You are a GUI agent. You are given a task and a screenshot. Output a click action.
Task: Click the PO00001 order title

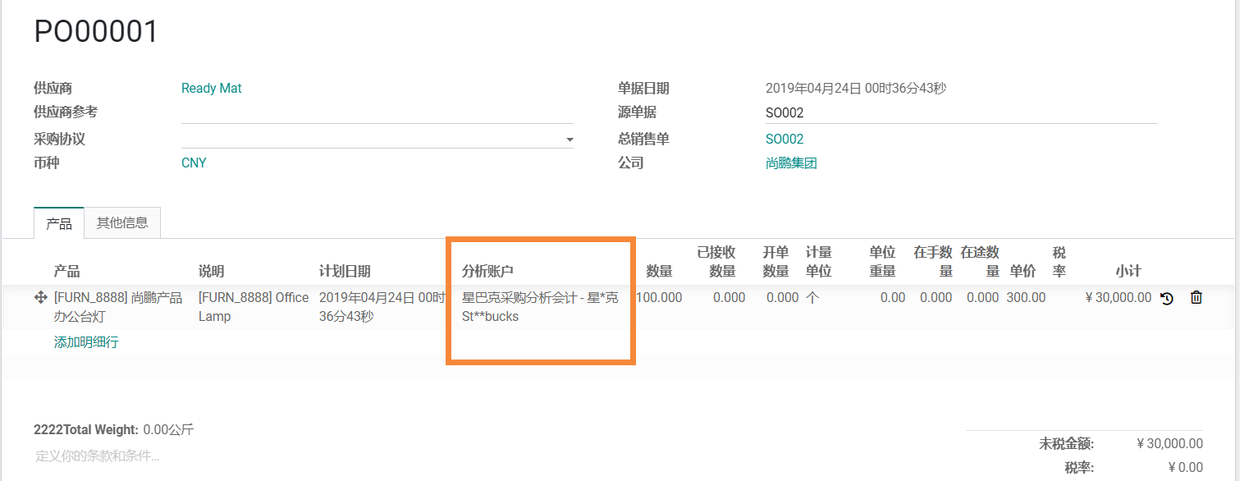(96, 32)
